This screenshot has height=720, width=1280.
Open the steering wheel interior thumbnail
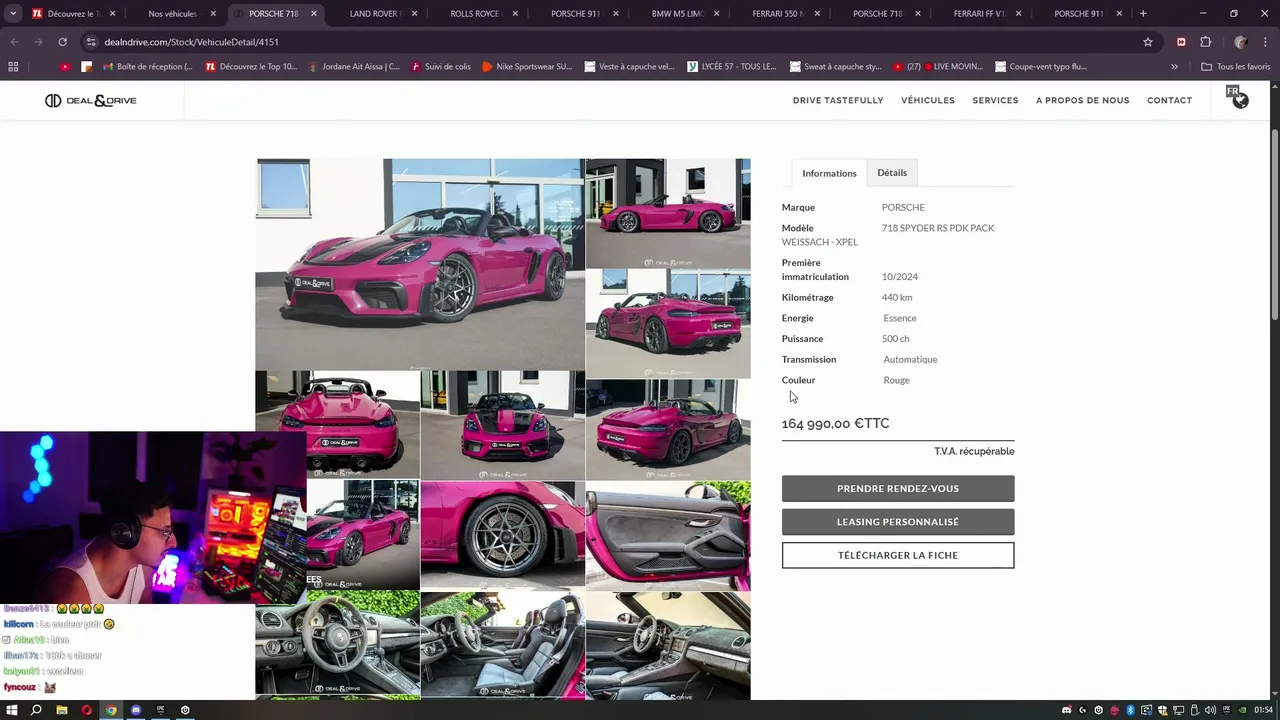(337, 643)
